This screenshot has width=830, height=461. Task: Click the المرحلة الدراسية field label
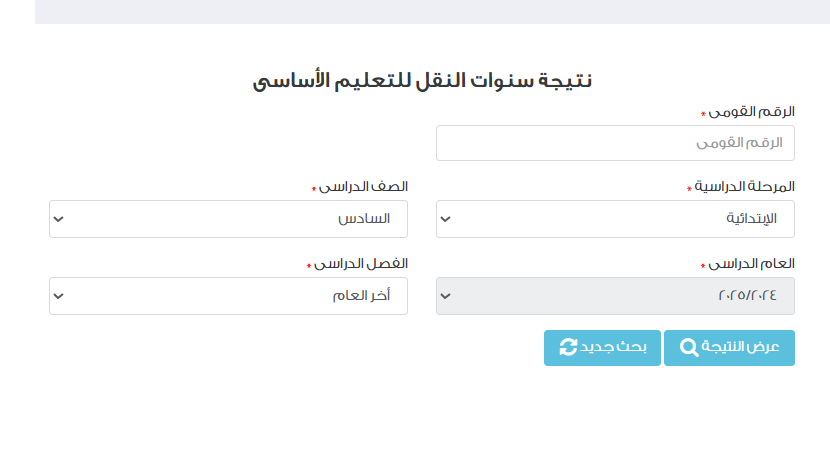(744, 186)
